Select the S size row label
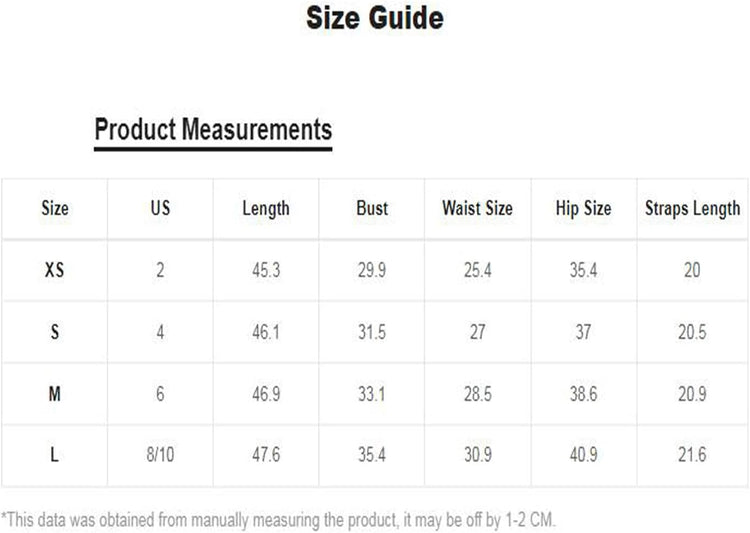 click(x=55, y=332)
